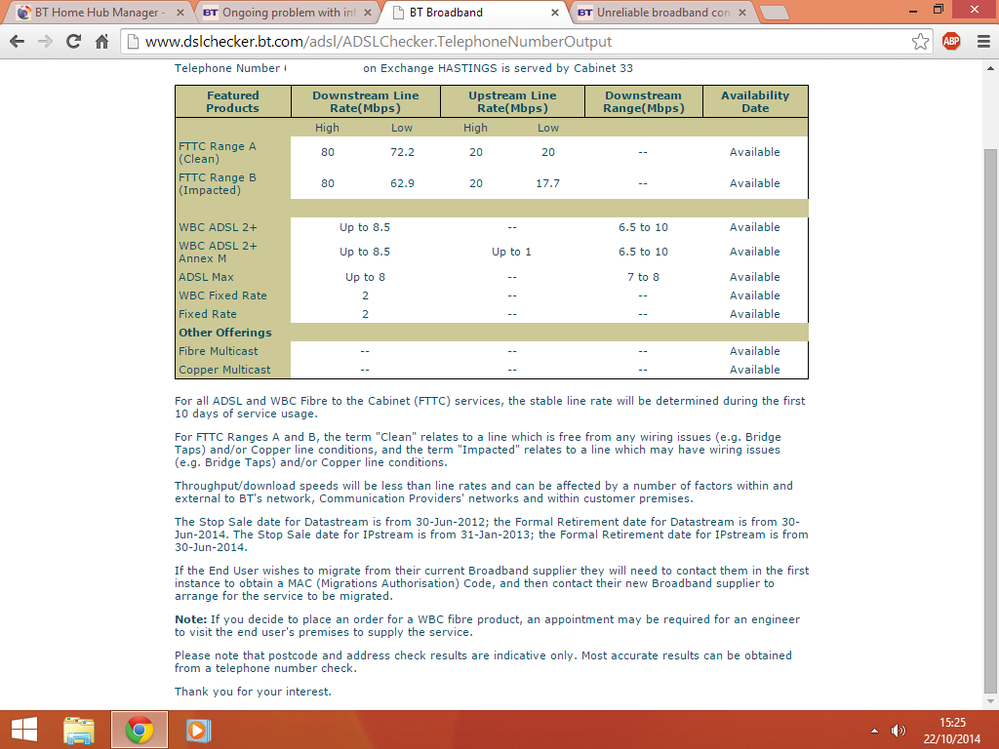This screenshot has height=749, width=999.
Task: Open the volume control in the tray
Action: pyautogui.click(x=898, y=731)
